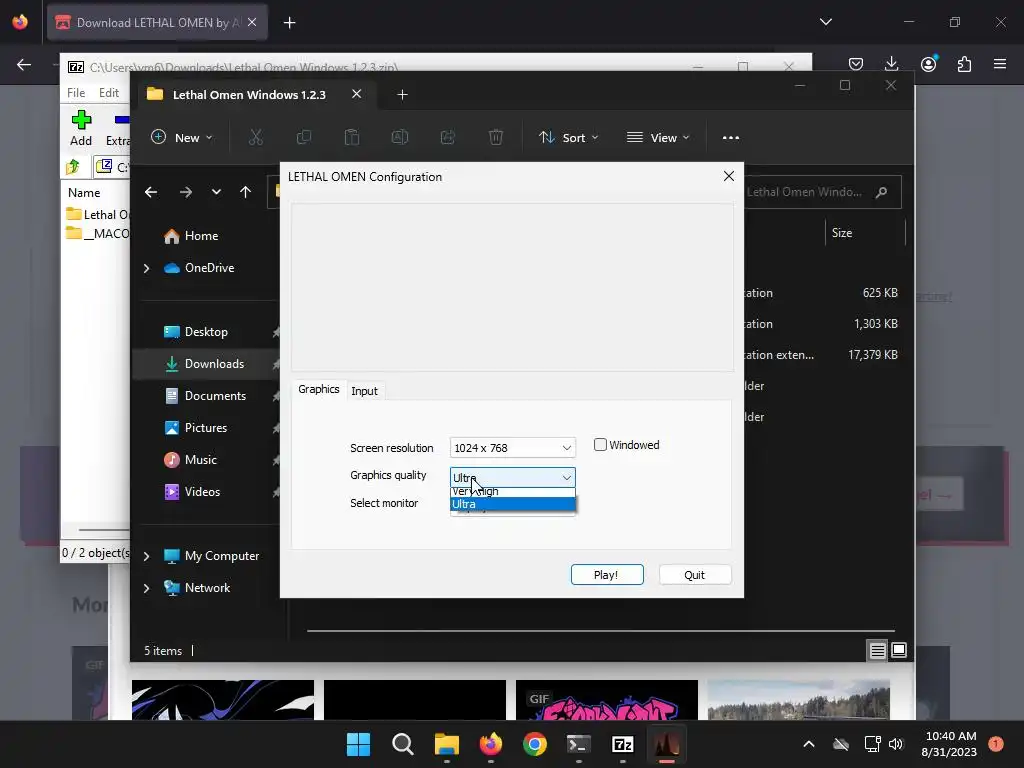Expand the OneDrive tree node
Viewport: 1024px width, 768px height.
[146, 268]
